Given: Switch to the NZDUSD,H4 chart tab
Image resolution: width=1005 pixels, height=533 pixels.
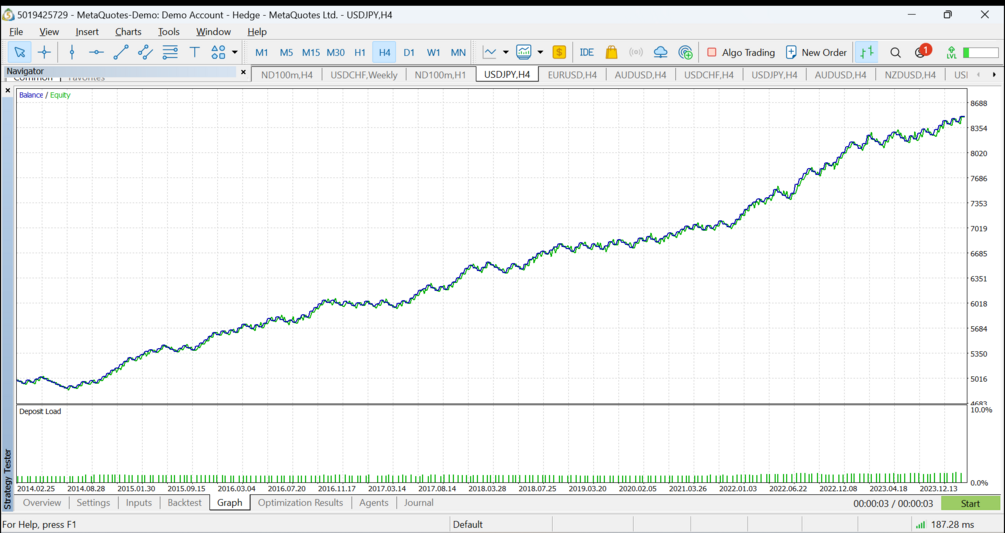Looking at the screenshot, I should coord(910,75).
